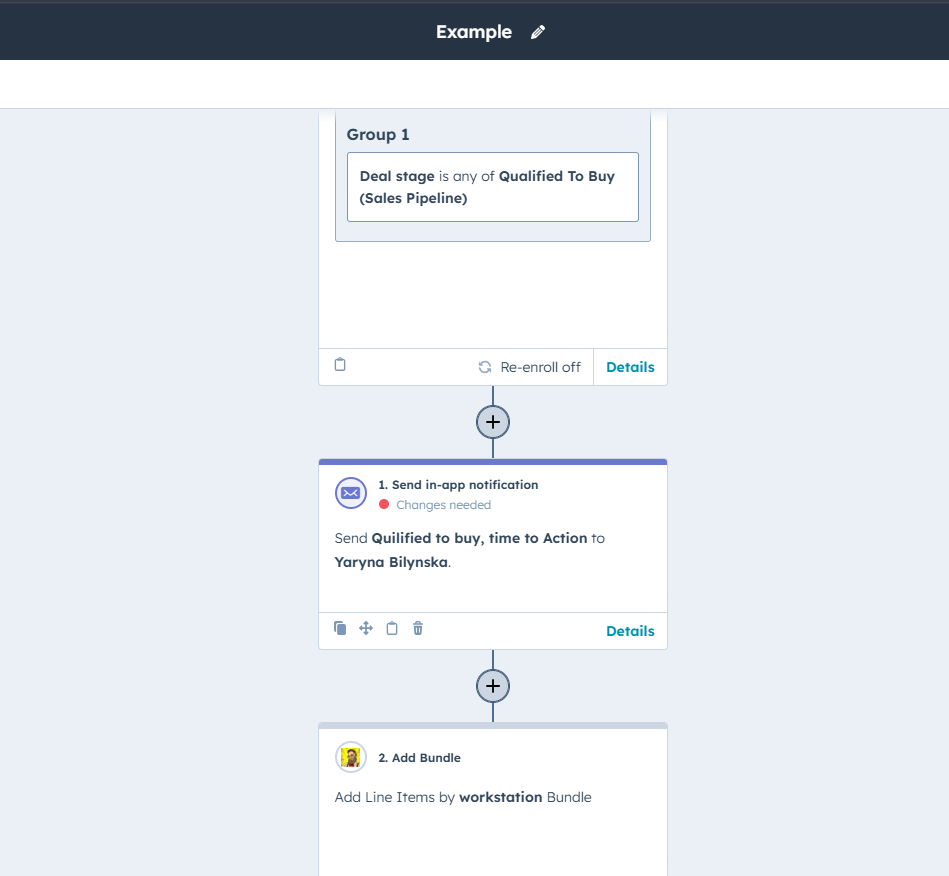Toggle the Re-enroll off setting
This screenshot has height=876, width=949.
(529, 366)
